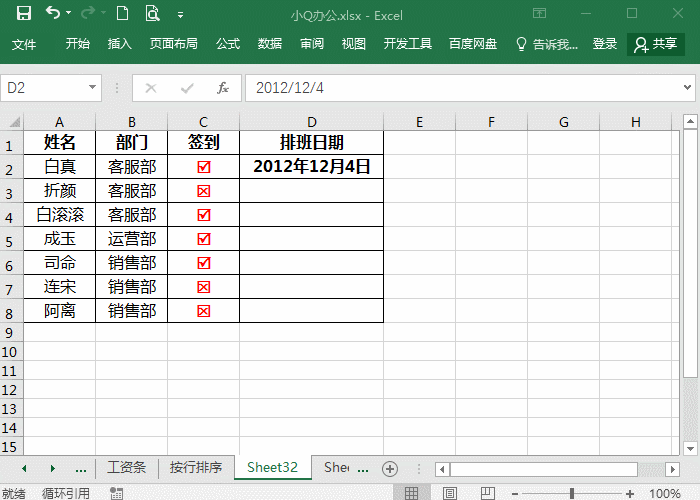
Task: Click the checked box in 白真 row
Action: click(x=204, y=167)
